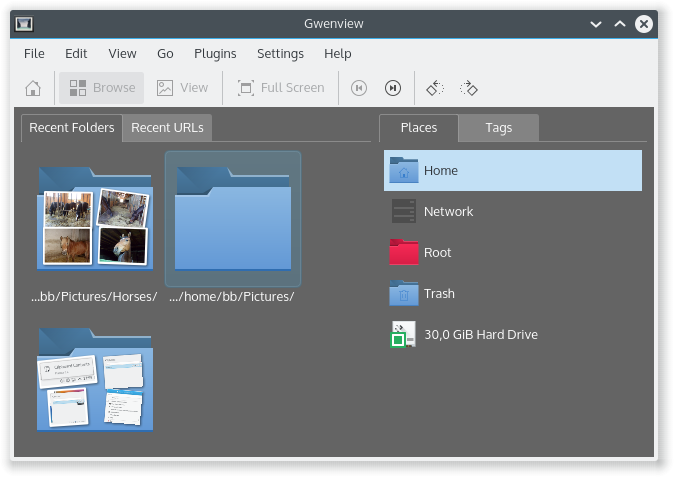The height and width of the screenshot is (477, 674).
Task: Enter Full Screen mode
Action: pos(281,88)
